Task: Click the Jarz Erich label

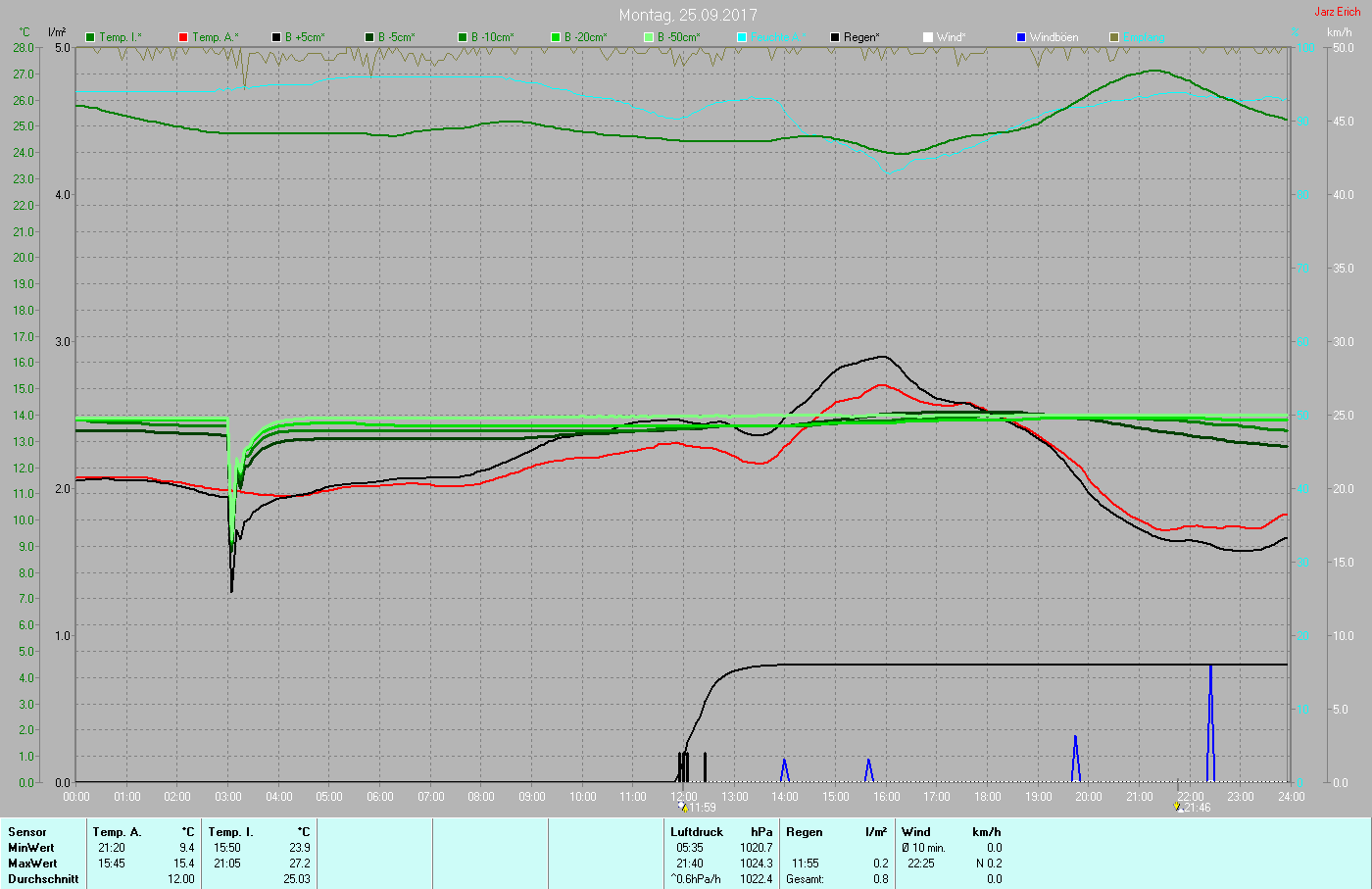Action: 1337,12
